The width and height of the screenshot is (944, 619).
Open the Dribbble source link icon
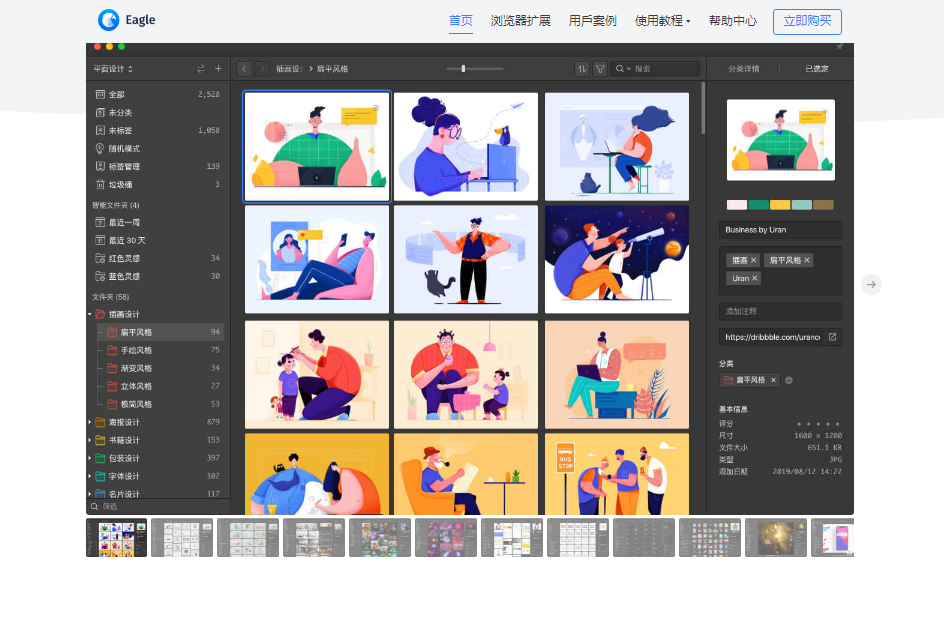832,337
